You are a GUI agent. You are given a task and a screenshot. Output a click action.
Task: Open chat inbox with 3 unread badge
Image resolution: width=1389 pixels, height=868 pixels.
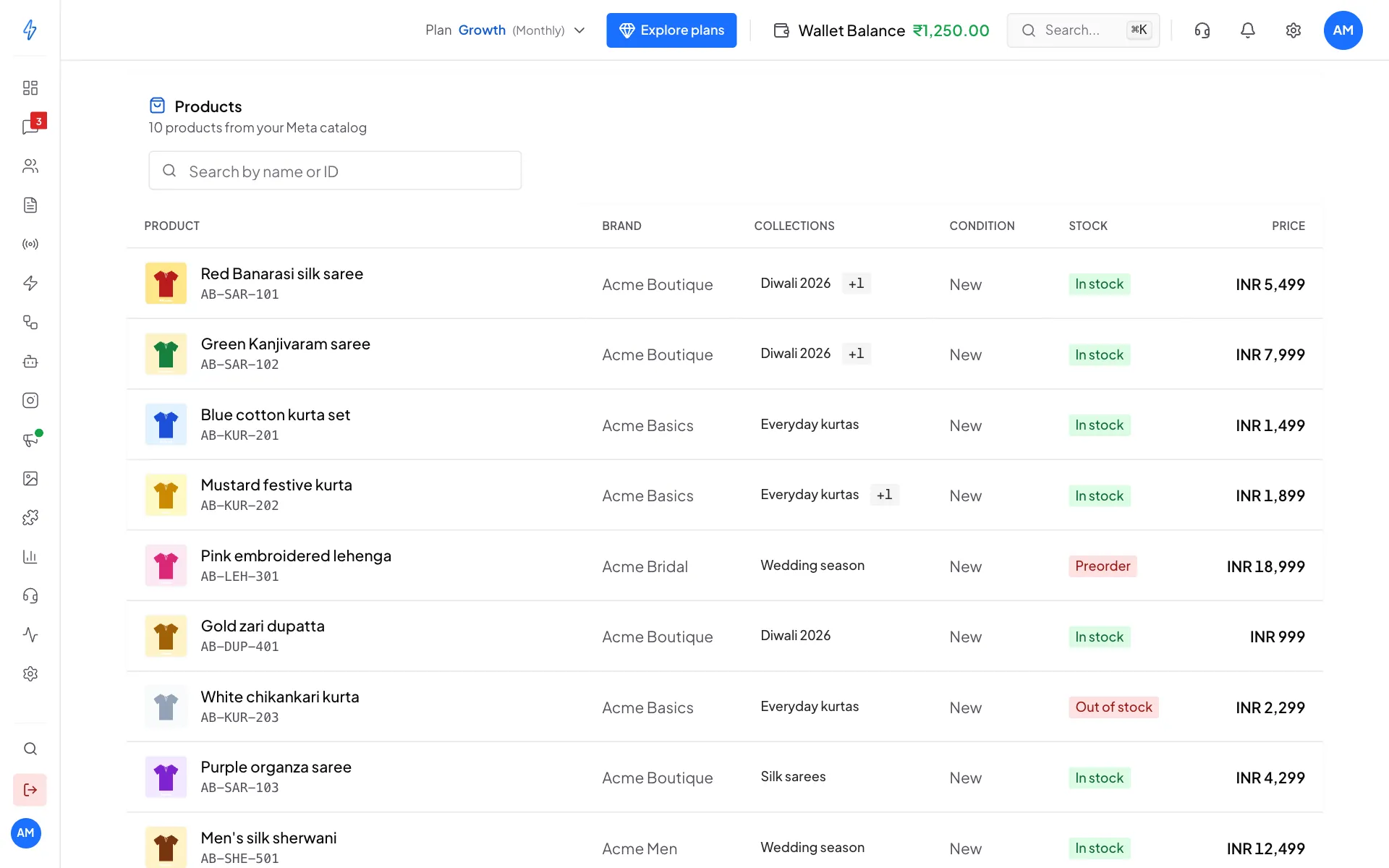[x=30, y=127]
